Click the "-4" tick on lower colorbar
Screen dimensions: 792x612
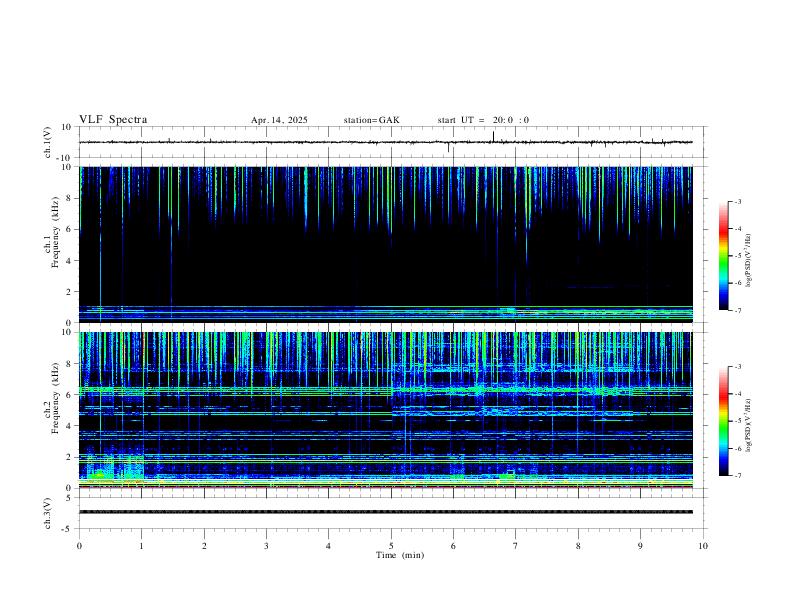[x=738, y=394]
